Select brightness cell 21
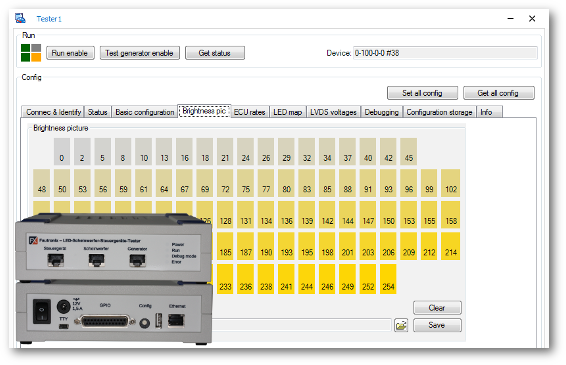 click(225, 152)
